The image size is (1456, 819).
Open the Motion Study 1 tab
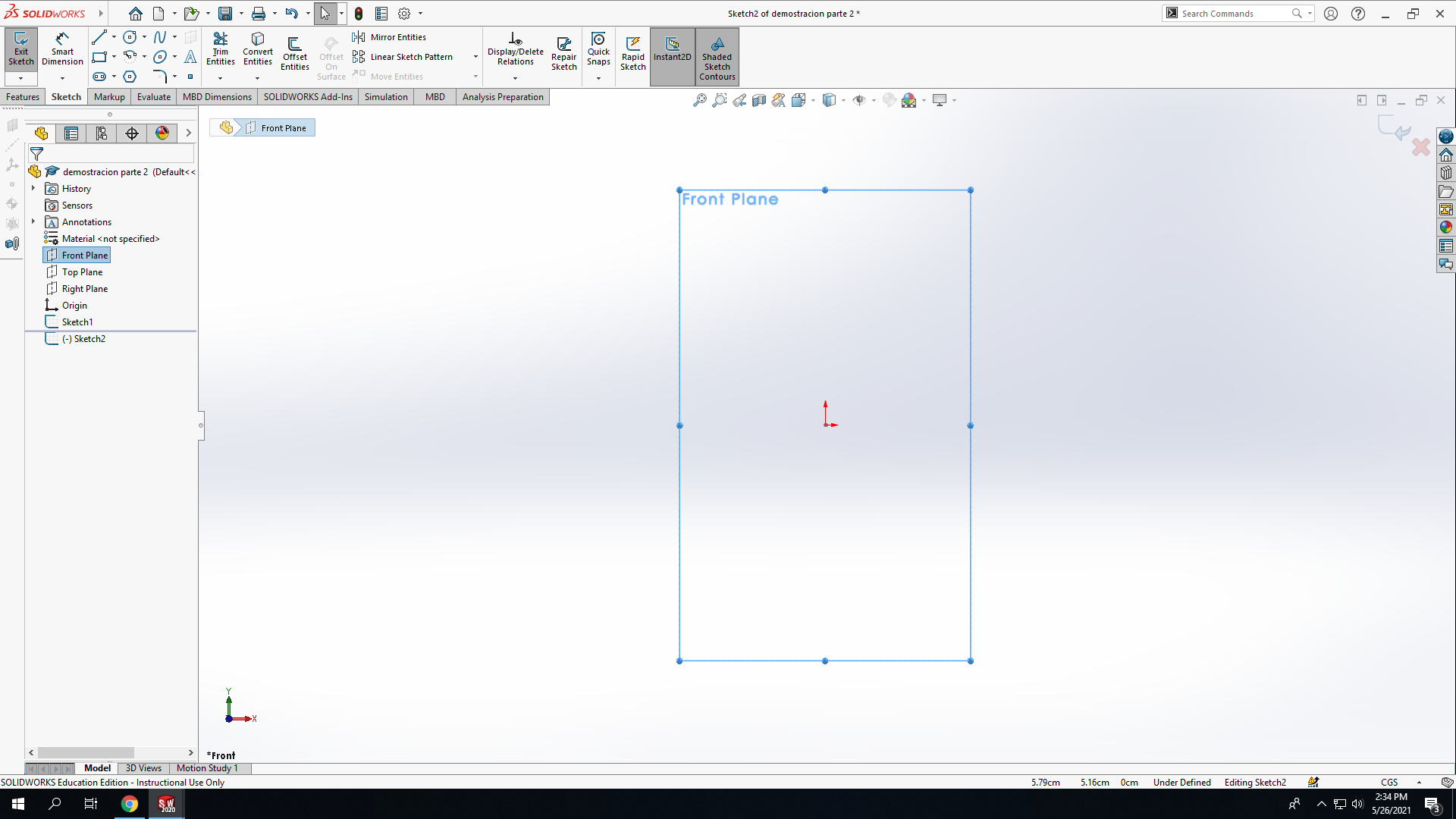coord(207,768)
